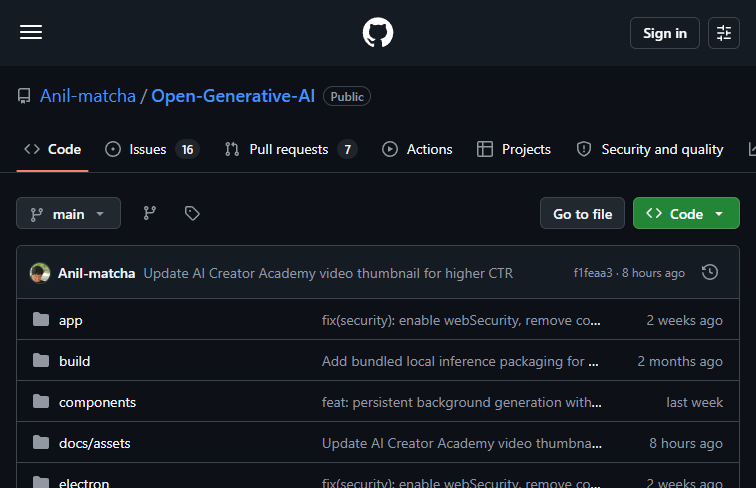Open 'Add bundled local inference packaging' commit
756x488 pixels.
click(460, 362)
